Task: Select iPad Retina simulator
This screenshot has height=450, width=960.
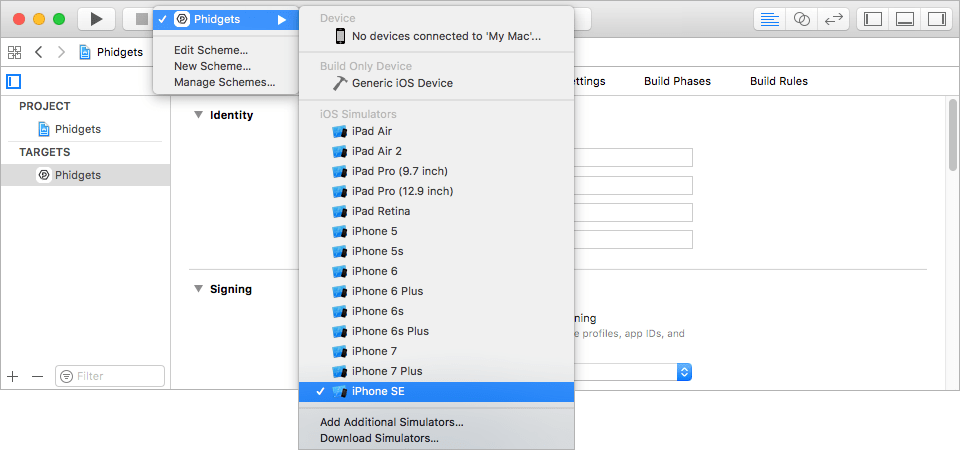Action: coord(436,211)
